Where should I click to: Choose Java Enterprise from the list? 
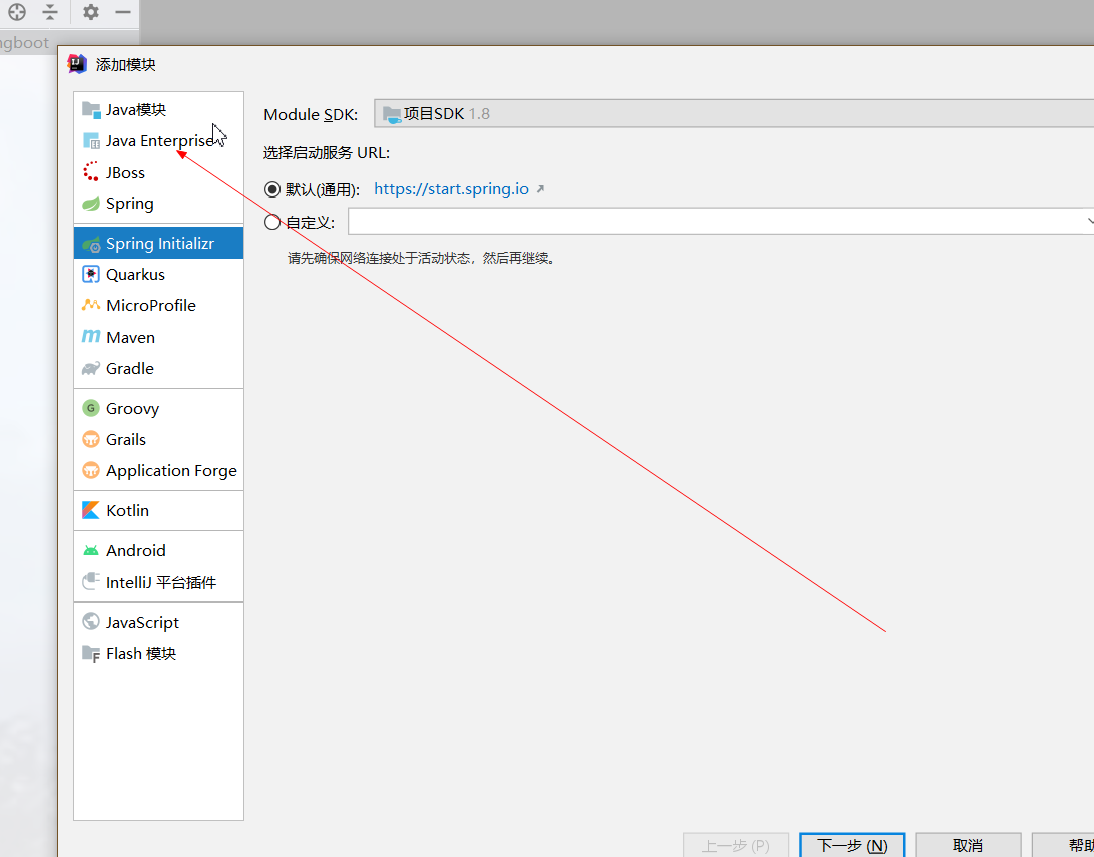point(158,141)
